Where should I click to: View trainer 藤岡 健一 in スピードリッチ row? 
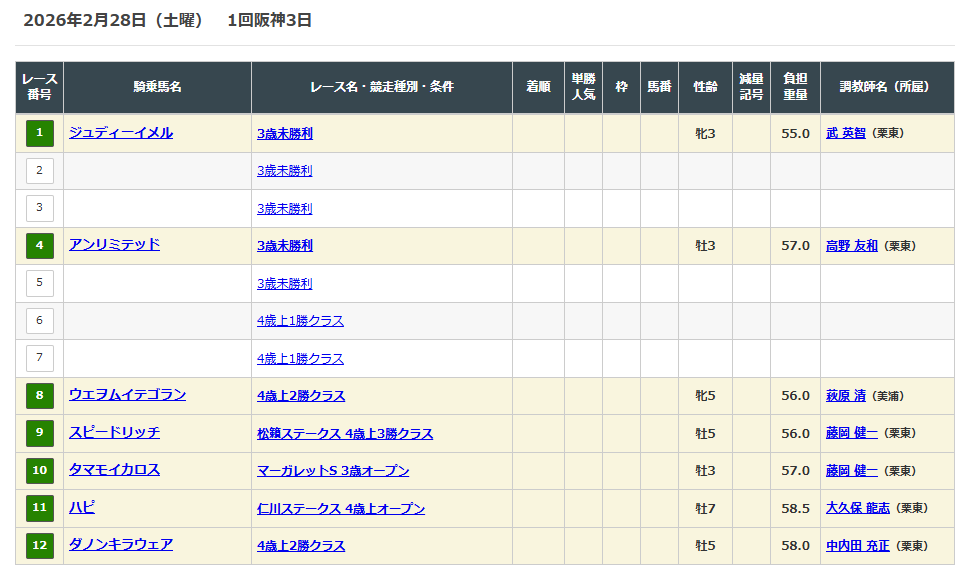851,433
